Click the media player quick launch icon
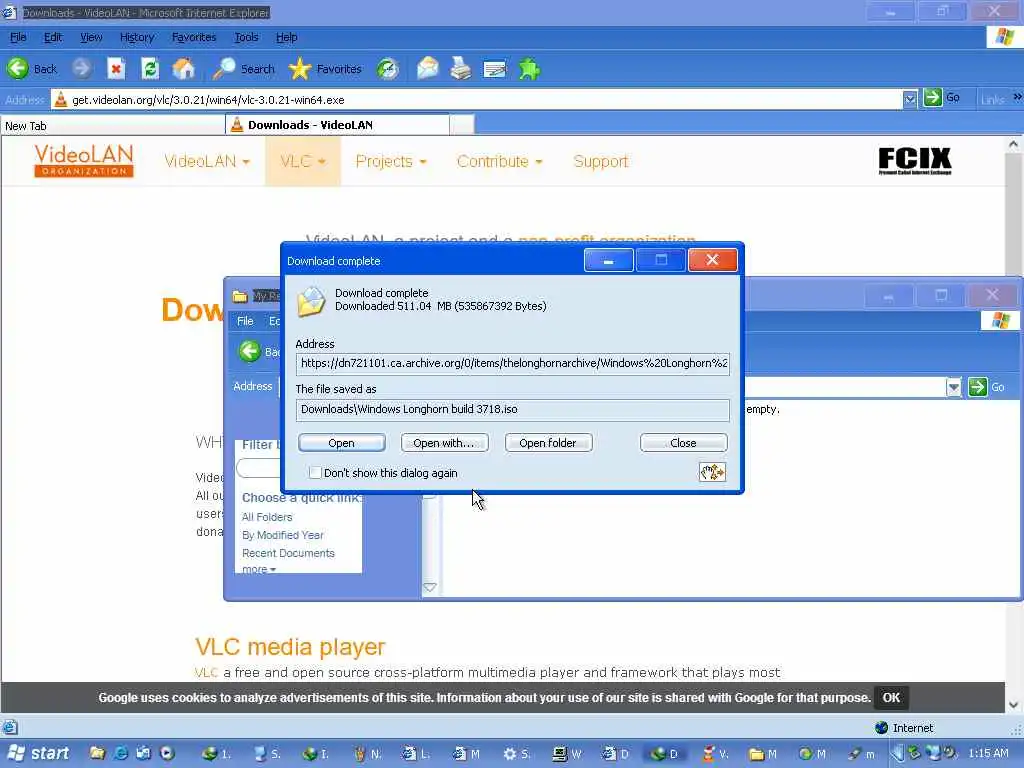 tap(167, 753)
